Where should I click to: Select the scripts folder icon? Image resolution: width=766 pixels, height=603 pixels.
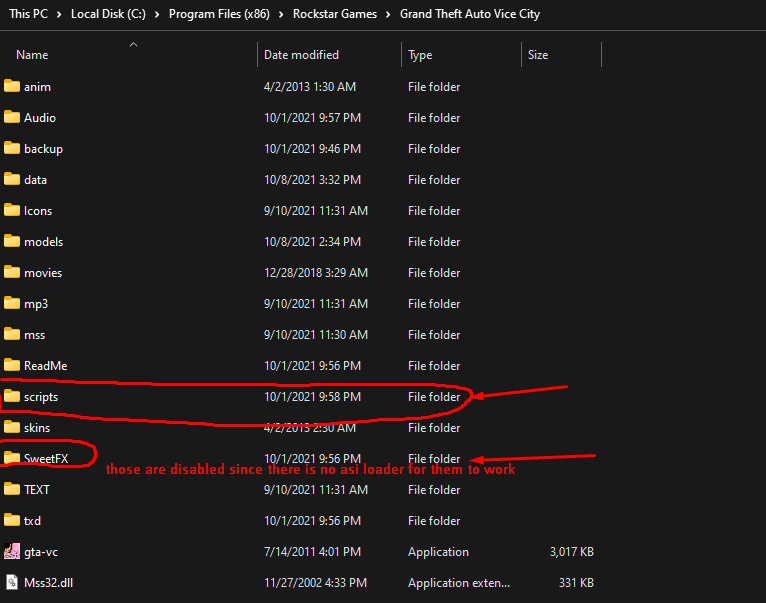(x=12, y=396)
